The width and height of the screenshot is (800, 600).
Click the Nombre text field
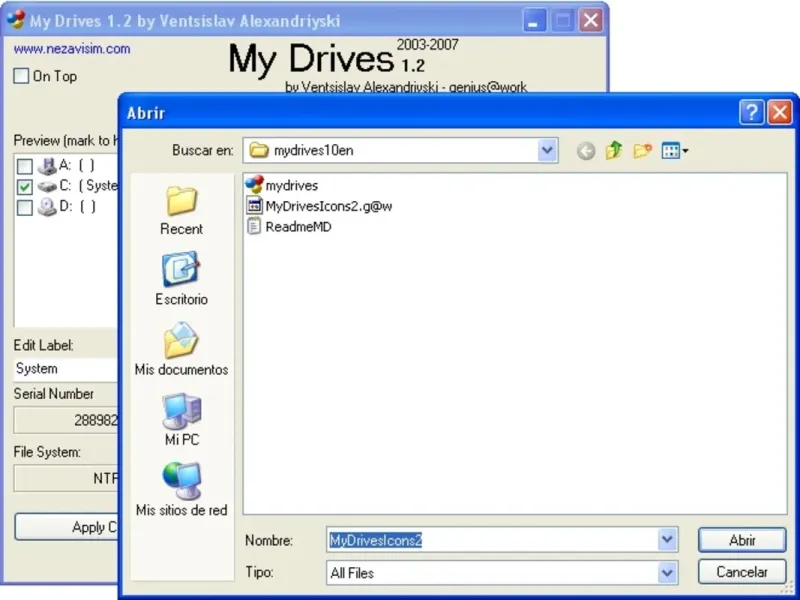[x=493, y=540]
